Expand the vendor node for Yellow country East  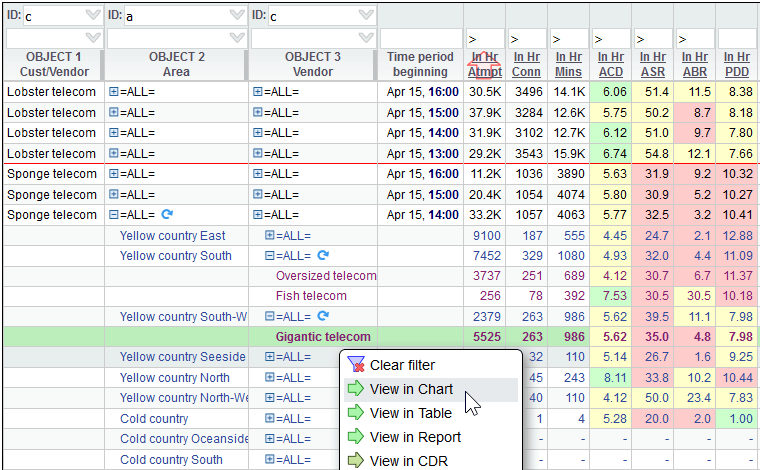point(270,236)
